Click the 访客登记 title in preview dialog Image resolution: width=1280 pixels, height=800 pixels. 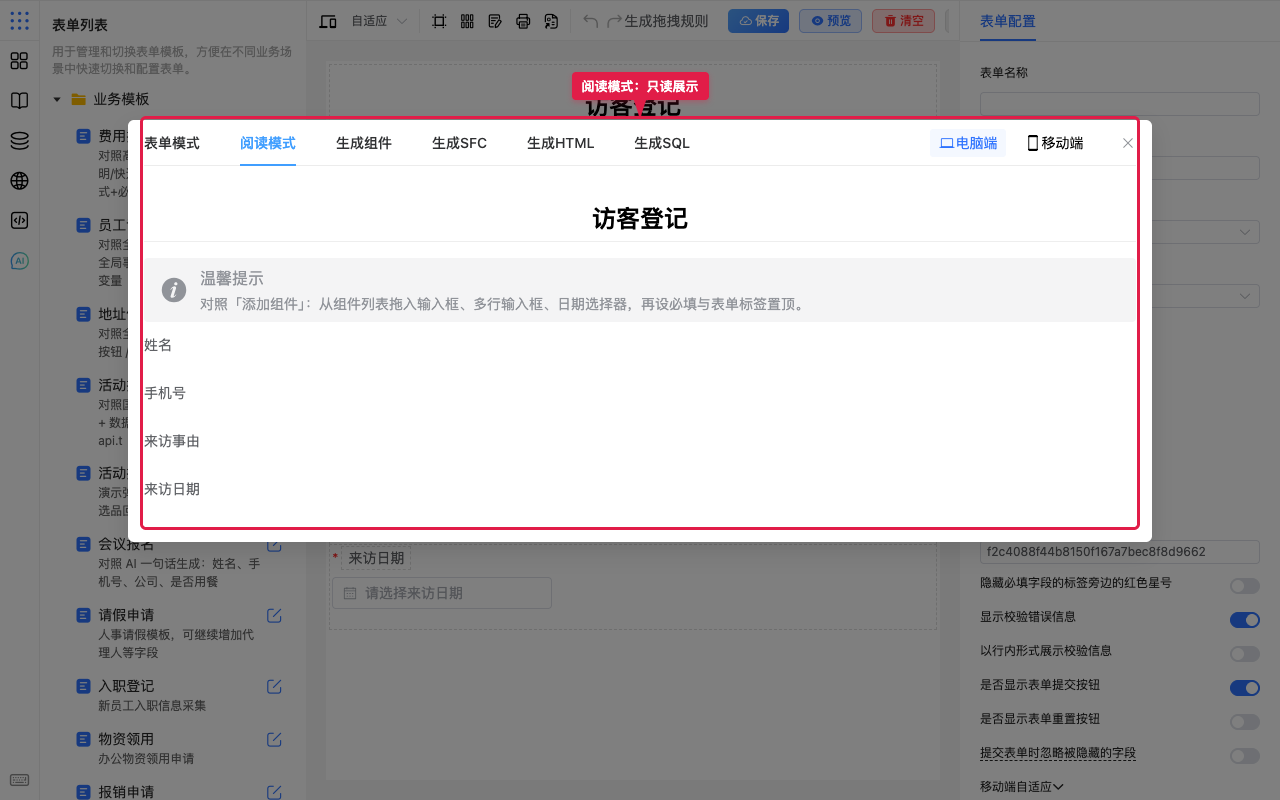pos(640,218)
